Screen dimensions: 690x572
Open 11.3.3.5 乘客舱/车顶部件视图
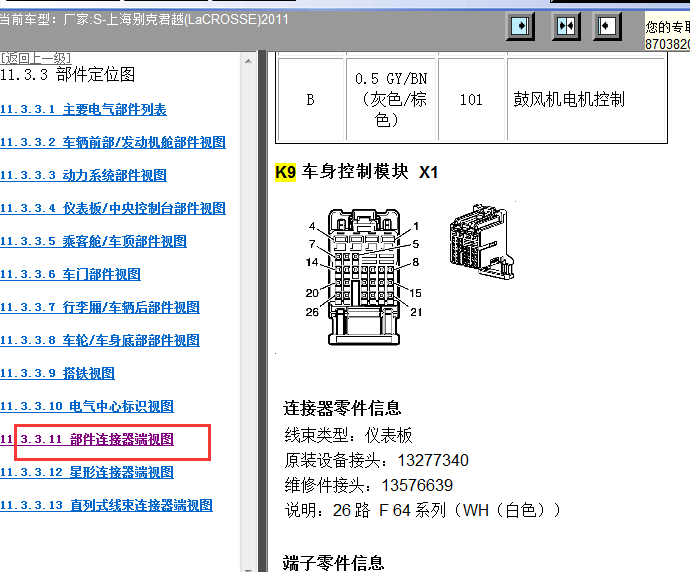click(93, 242)
